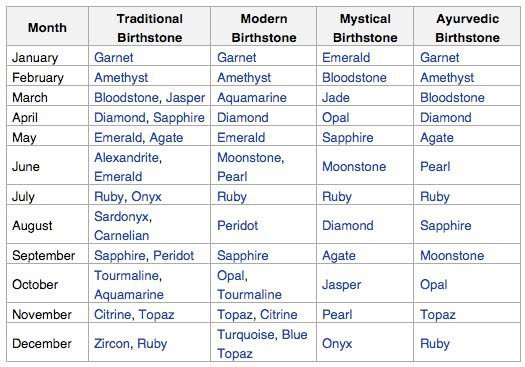Open Moonstone in September's Ayurvedic column
Viewport: 525px width, 367px height.
click(452, 255)
